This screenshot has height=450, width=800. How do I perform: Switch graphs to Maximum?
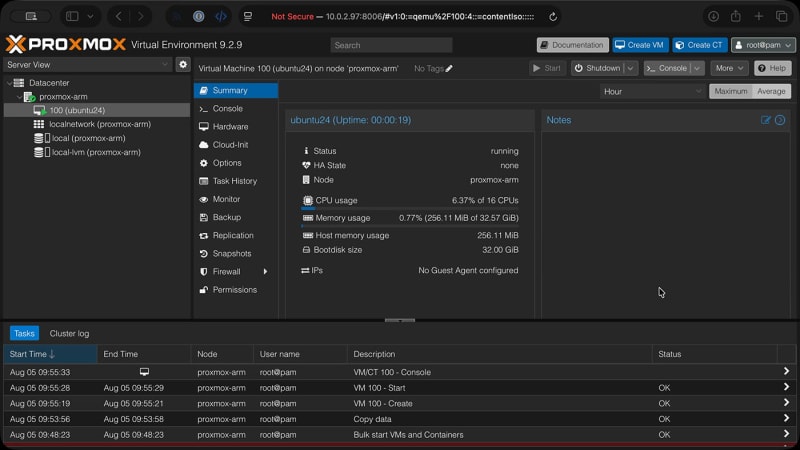[x=731, y=91]
